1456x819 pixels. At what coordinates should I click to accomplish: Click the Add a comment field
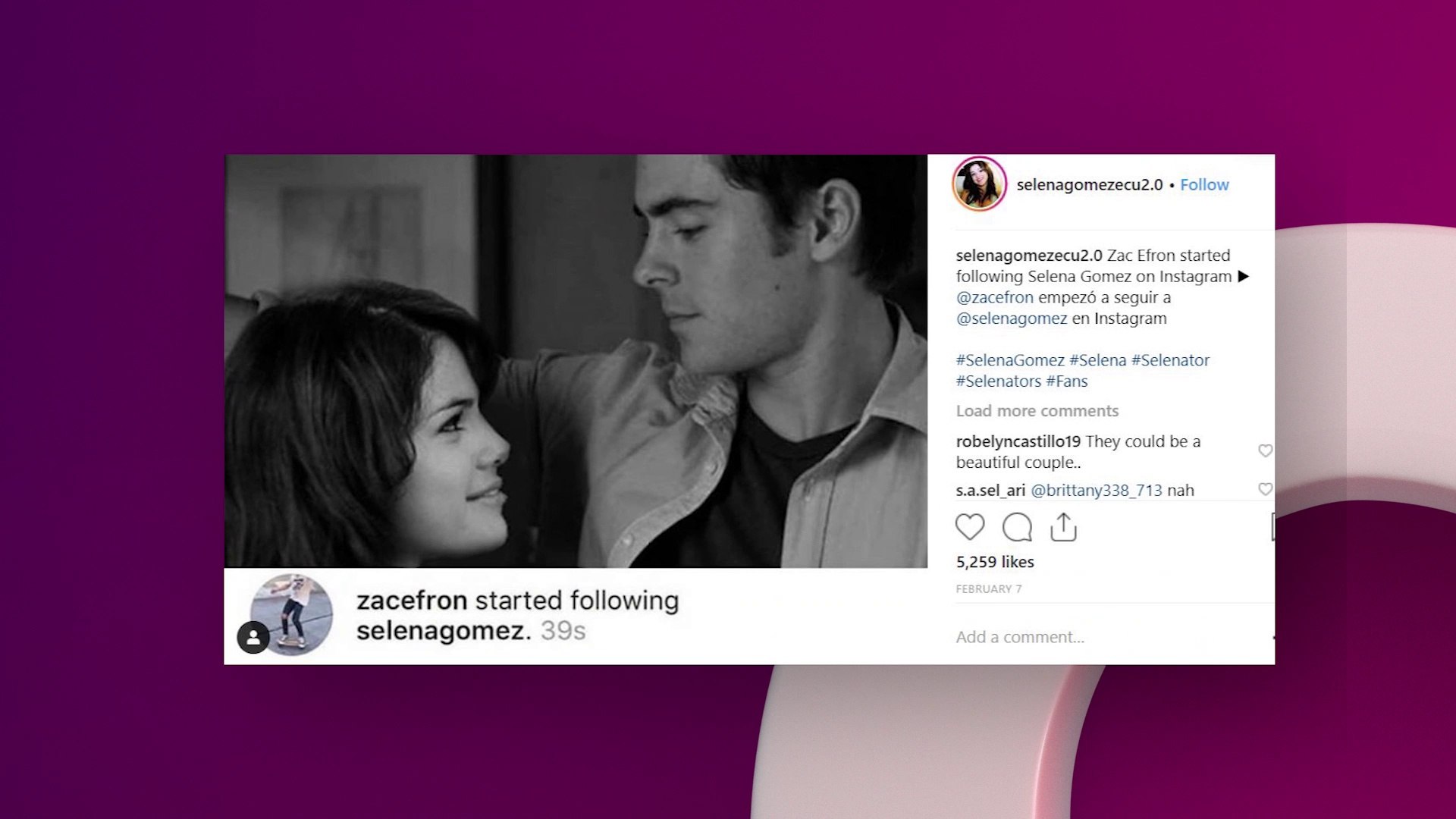pos(1107,637)
